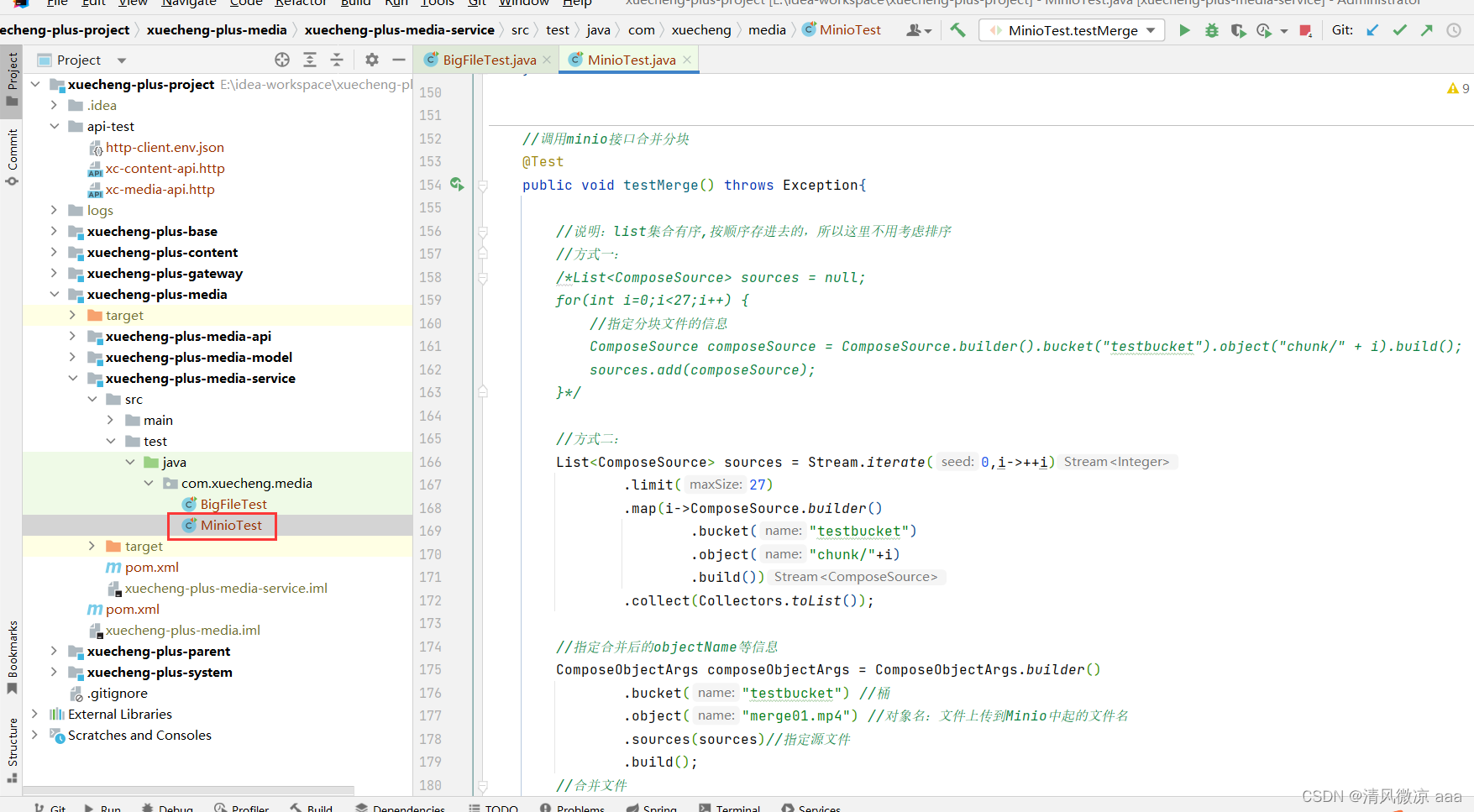The width and height of the screenshot is (1474, 812).
Task: Close the BigFileTest.java tab
Action: tap(547, 60)
